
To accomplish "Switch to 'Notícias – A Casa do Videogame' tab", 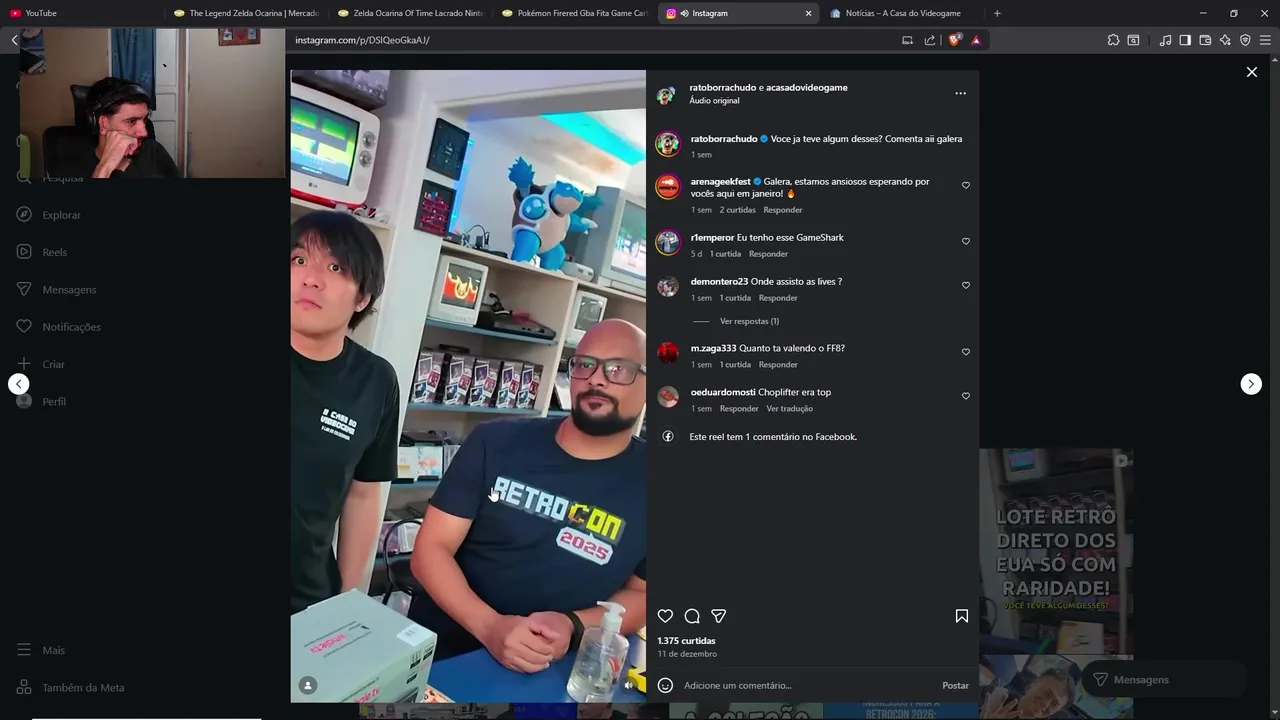I will click(902, 13).
